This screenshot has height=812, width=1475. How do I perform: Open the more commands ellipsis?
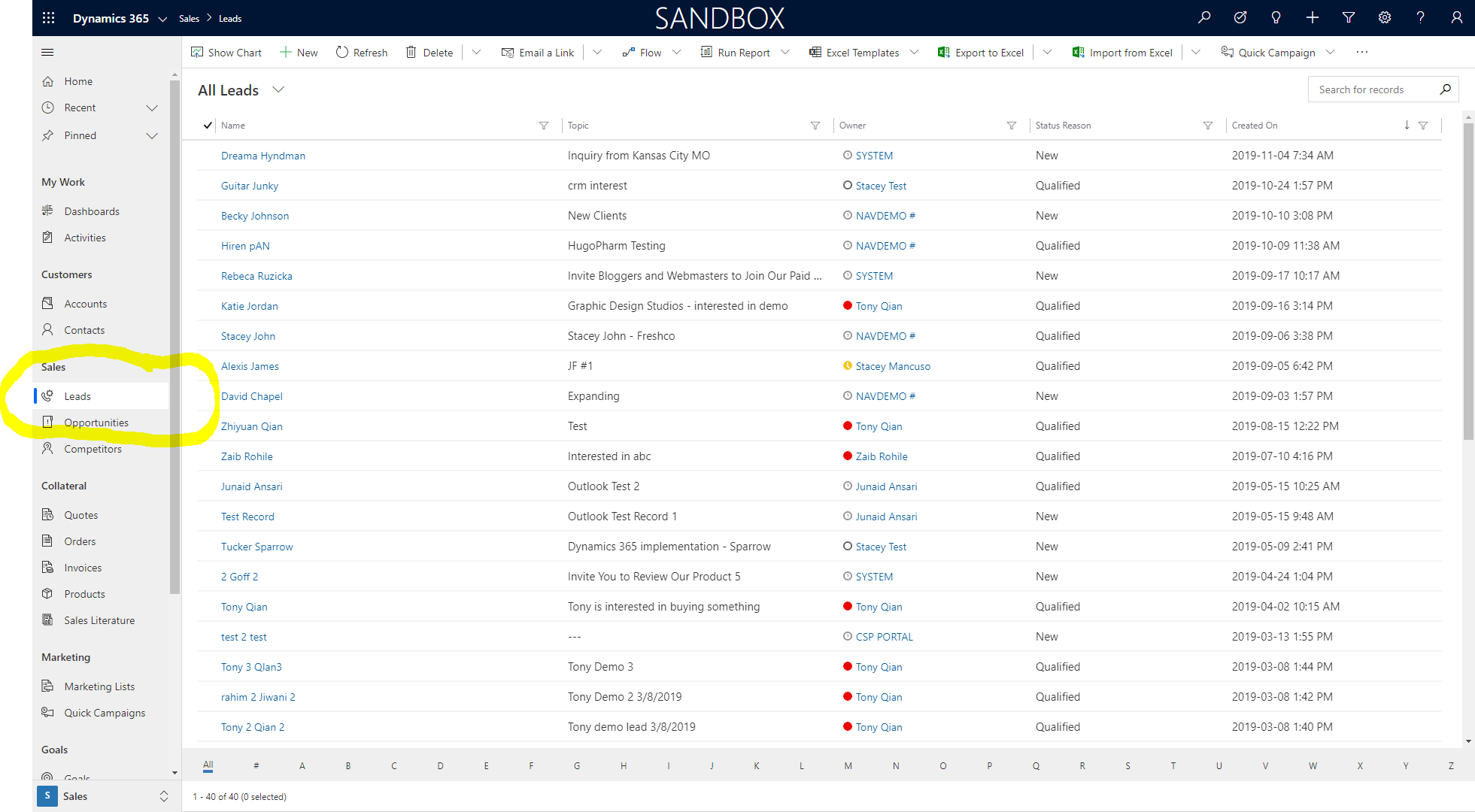[x=1361, y=52]
